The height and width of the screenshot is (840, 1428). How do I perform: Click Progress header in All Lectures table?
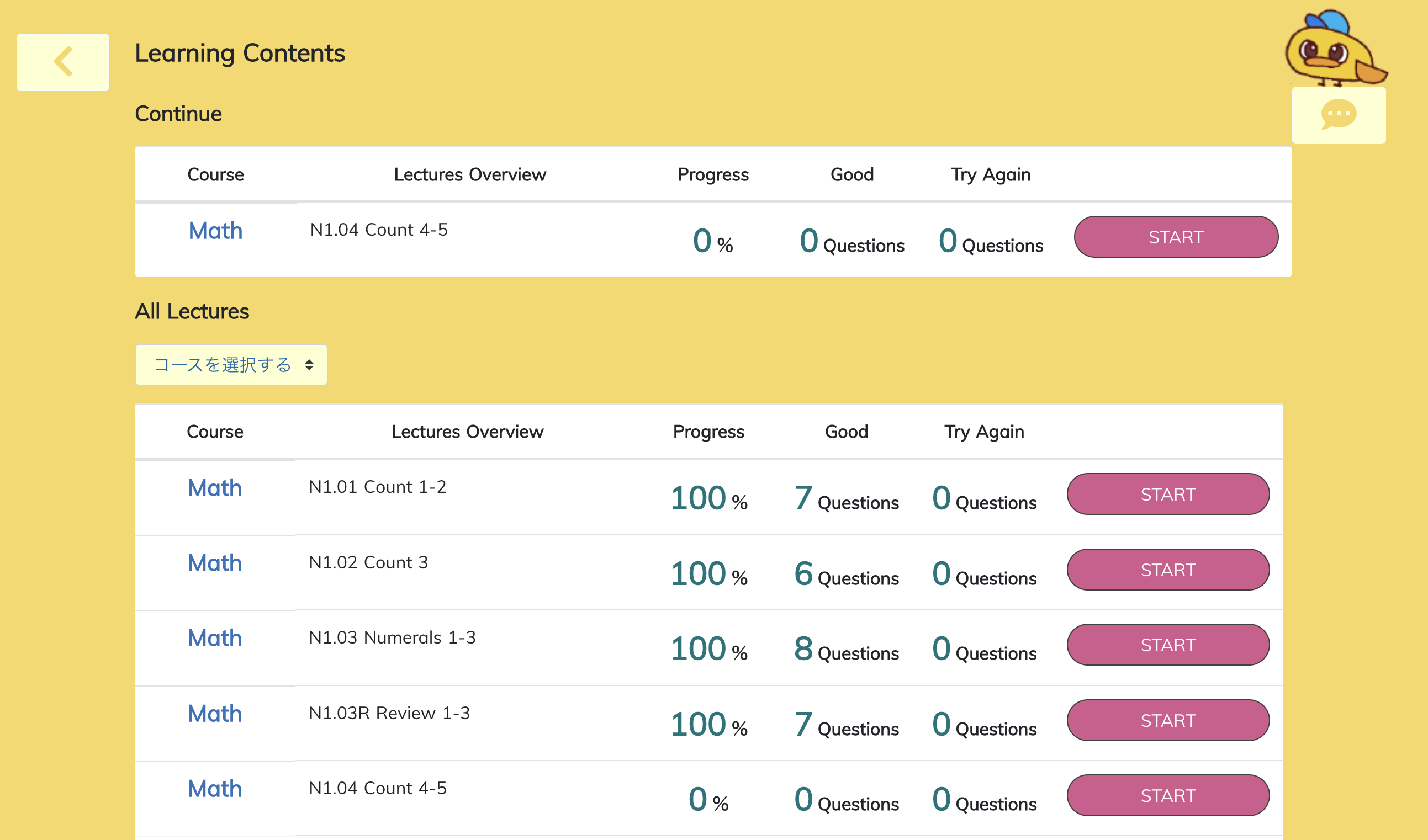pos(708,432)
